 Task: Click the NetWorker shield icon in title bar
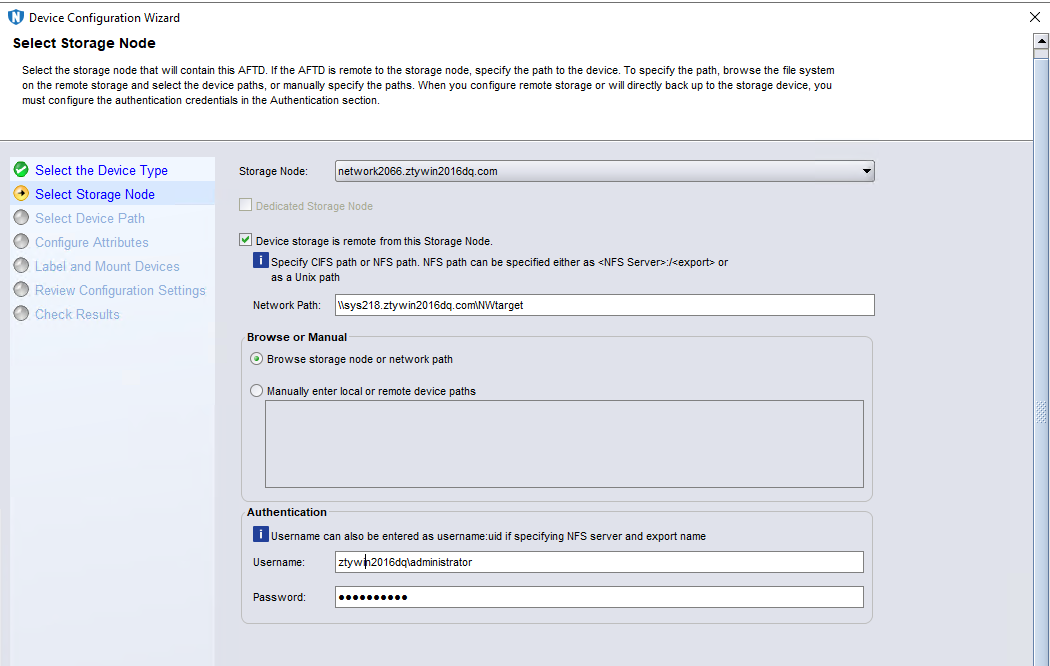pos(15,17)
